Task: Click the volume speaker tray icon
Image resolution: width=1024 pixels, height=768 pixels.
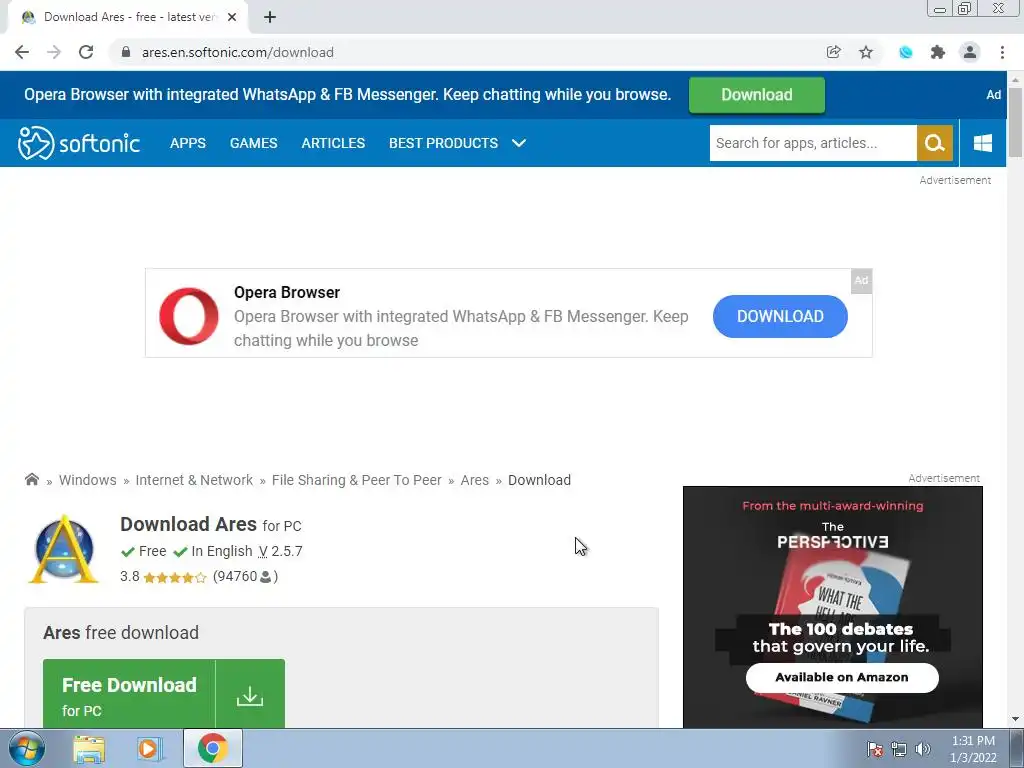Action: [x=923, y=749]
